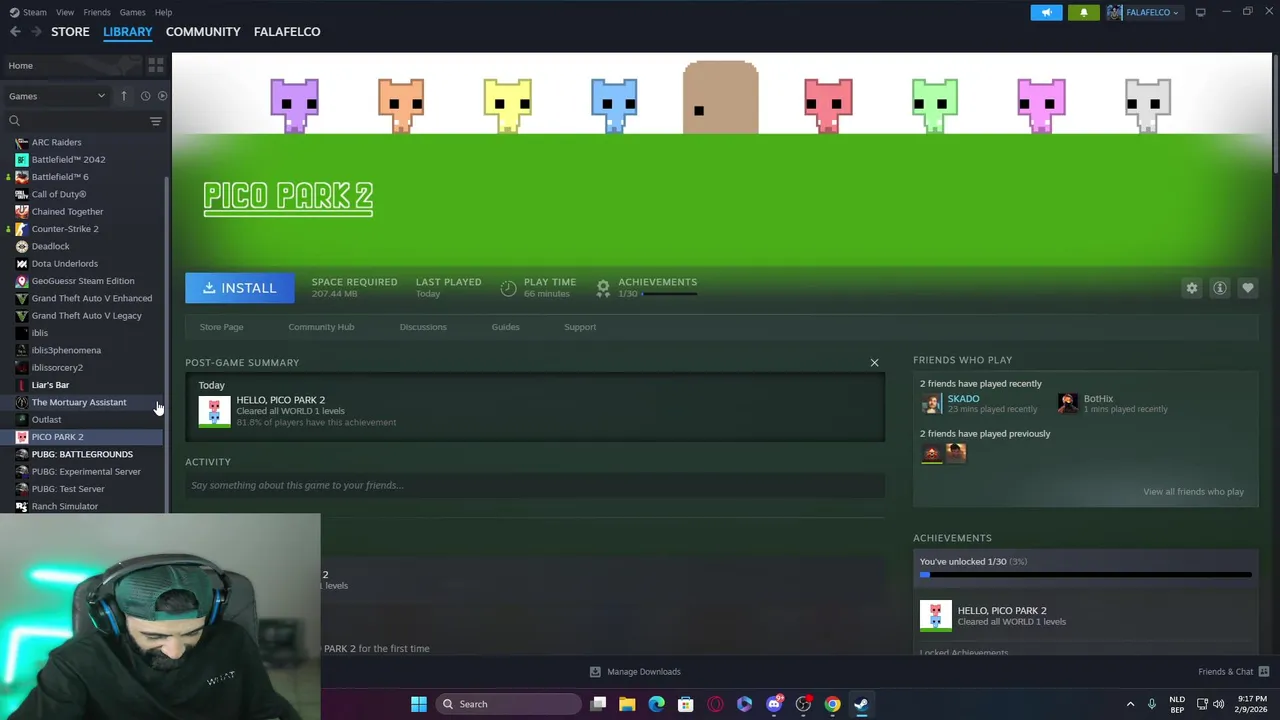The image size is (1280, 720).
Task: Open Google Chrome from taskbar
Action: pyautogui.click(x=832, y=704)
